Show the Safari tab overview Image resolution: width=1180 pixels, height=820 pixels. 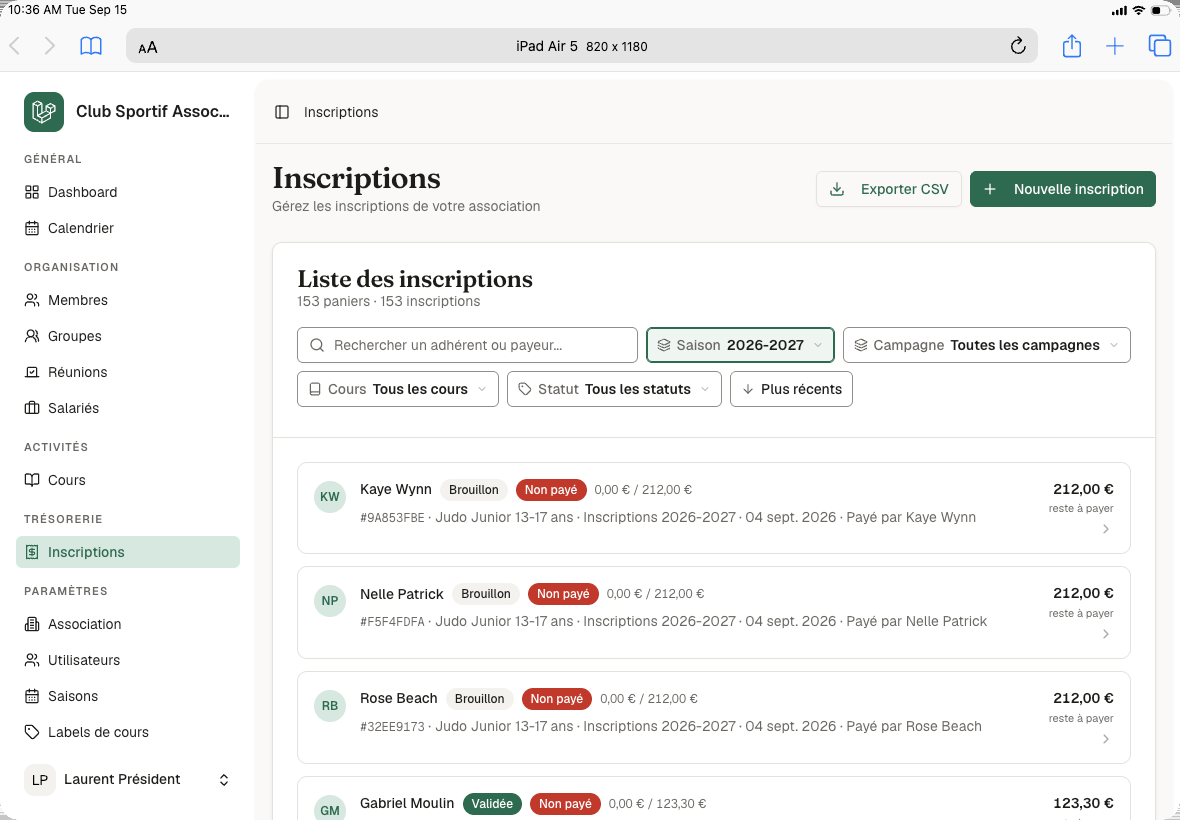pos(1160,46)
